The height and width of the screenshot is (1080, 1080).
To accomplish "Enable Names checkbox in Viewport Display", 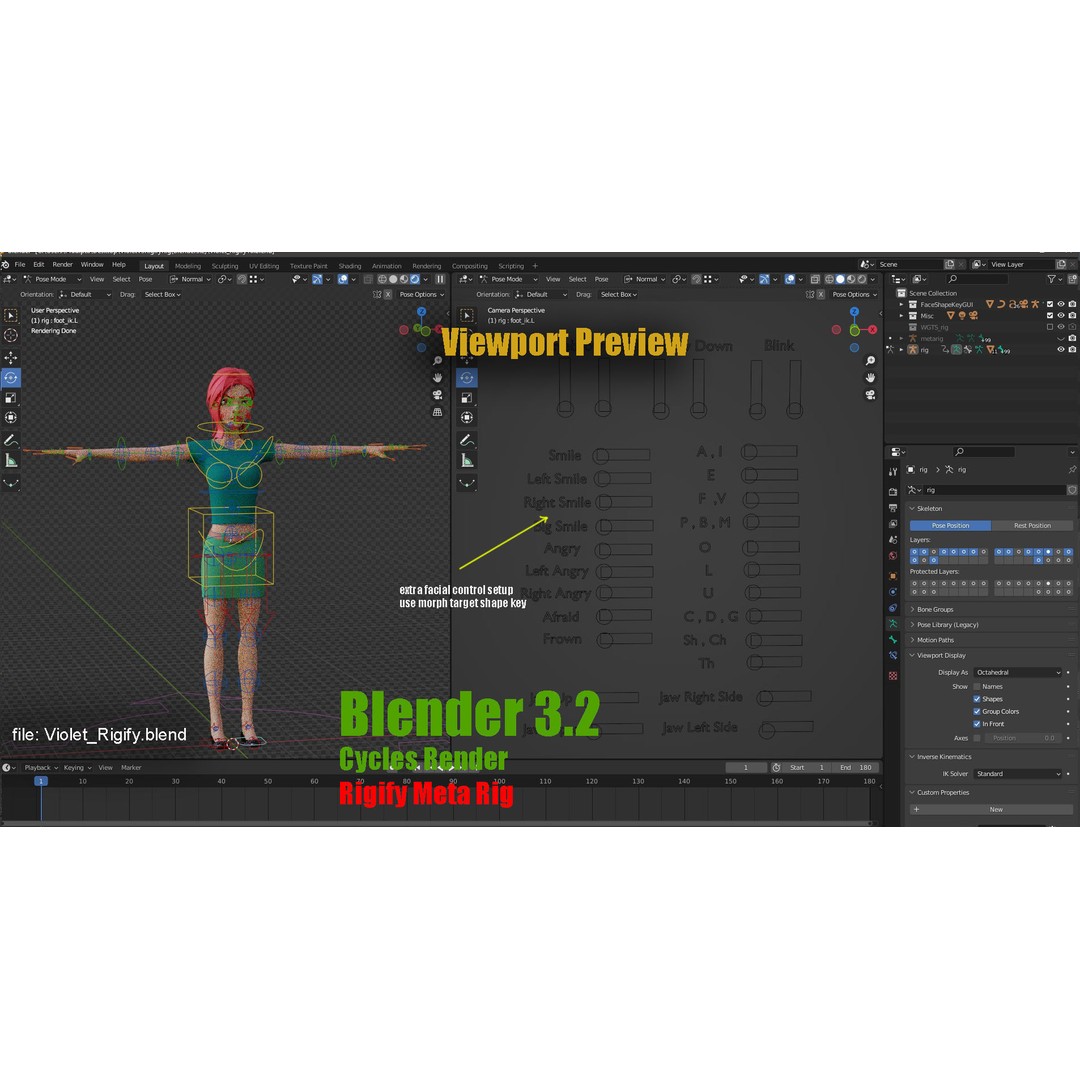I will pyautogui.click(x=977, y=687).
